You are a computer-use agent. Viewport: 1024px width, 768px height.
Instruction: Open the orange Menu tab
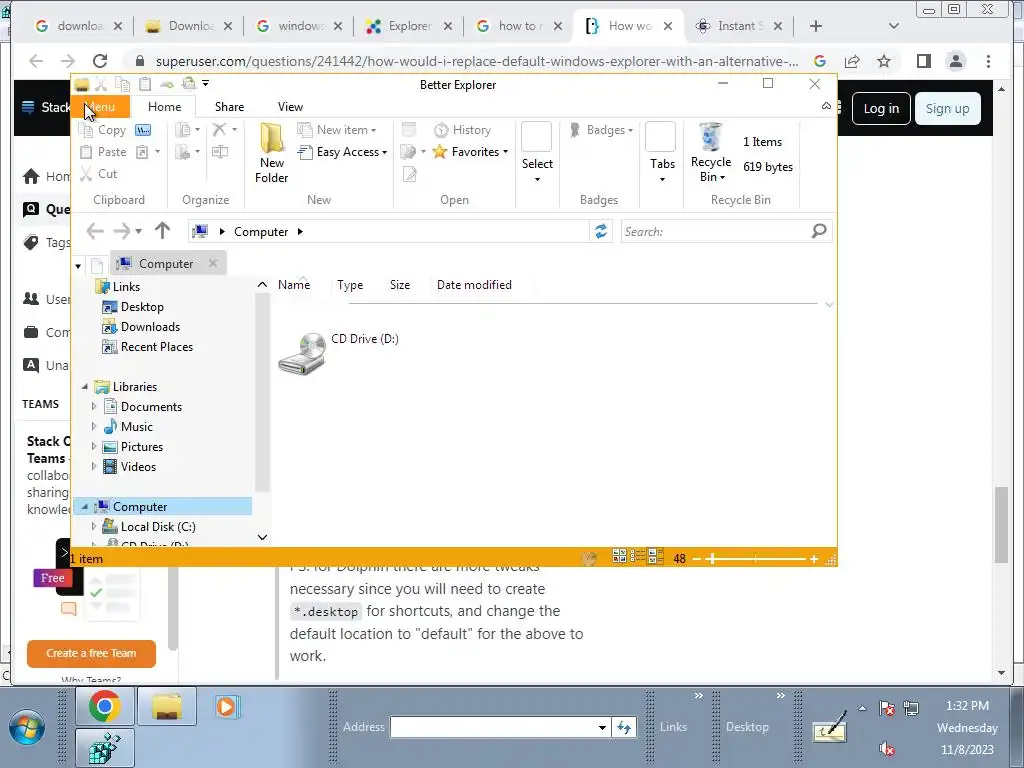coord(101,106)
